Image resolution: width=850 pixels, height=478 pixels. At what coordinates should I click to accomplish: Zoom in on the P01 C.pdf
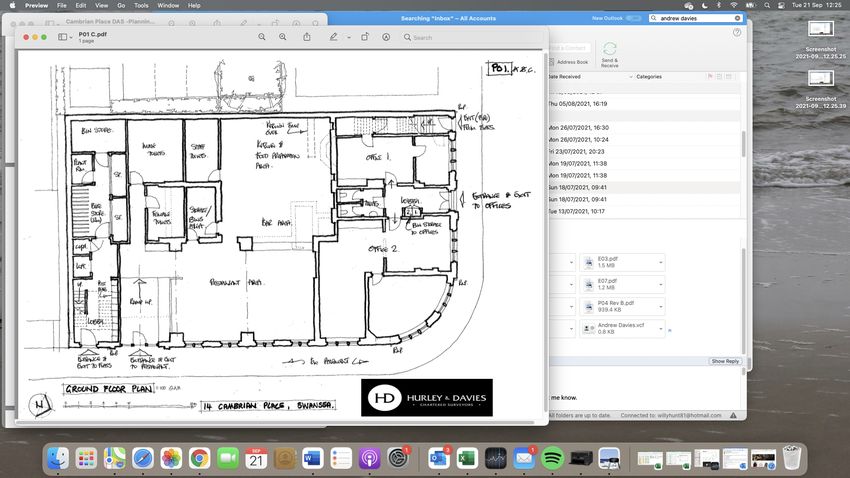click(282, 37)
